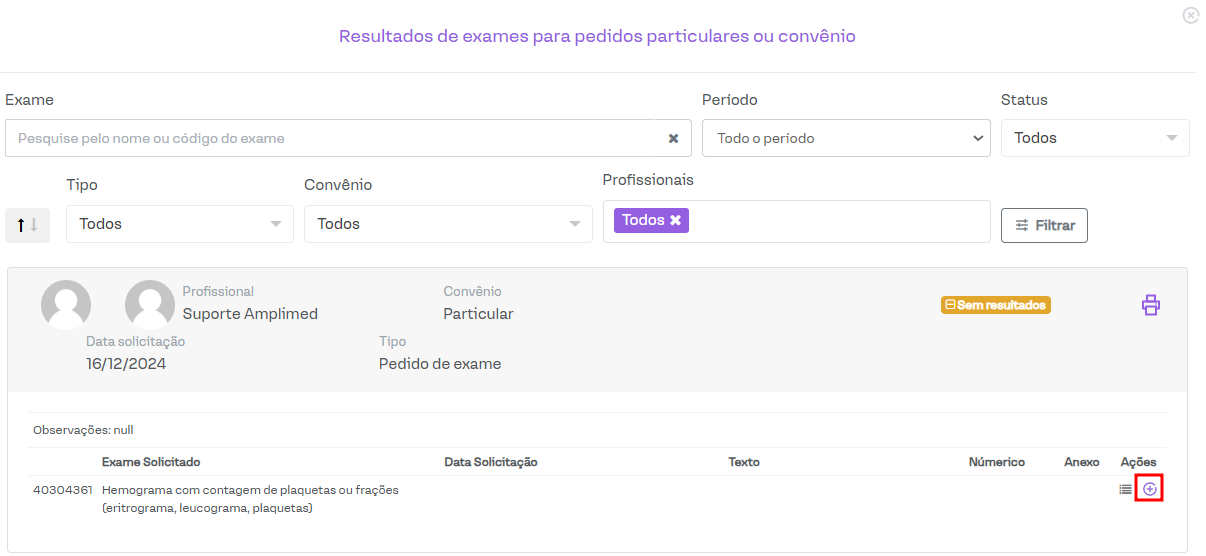Click the Exame Solicitado column header

pyautogui.click(x=151, y=462)
